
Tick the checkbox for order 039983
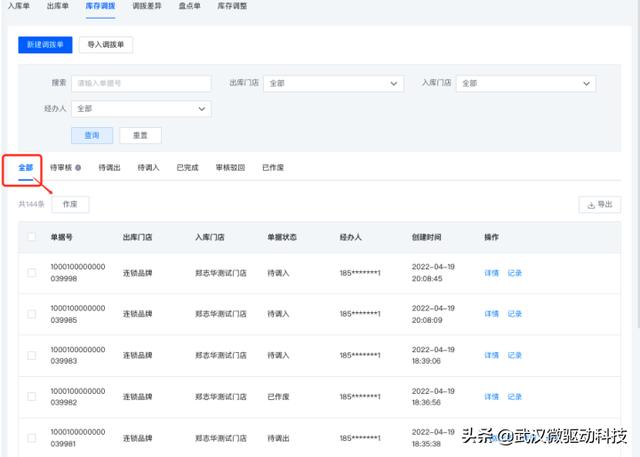point(32,355)
